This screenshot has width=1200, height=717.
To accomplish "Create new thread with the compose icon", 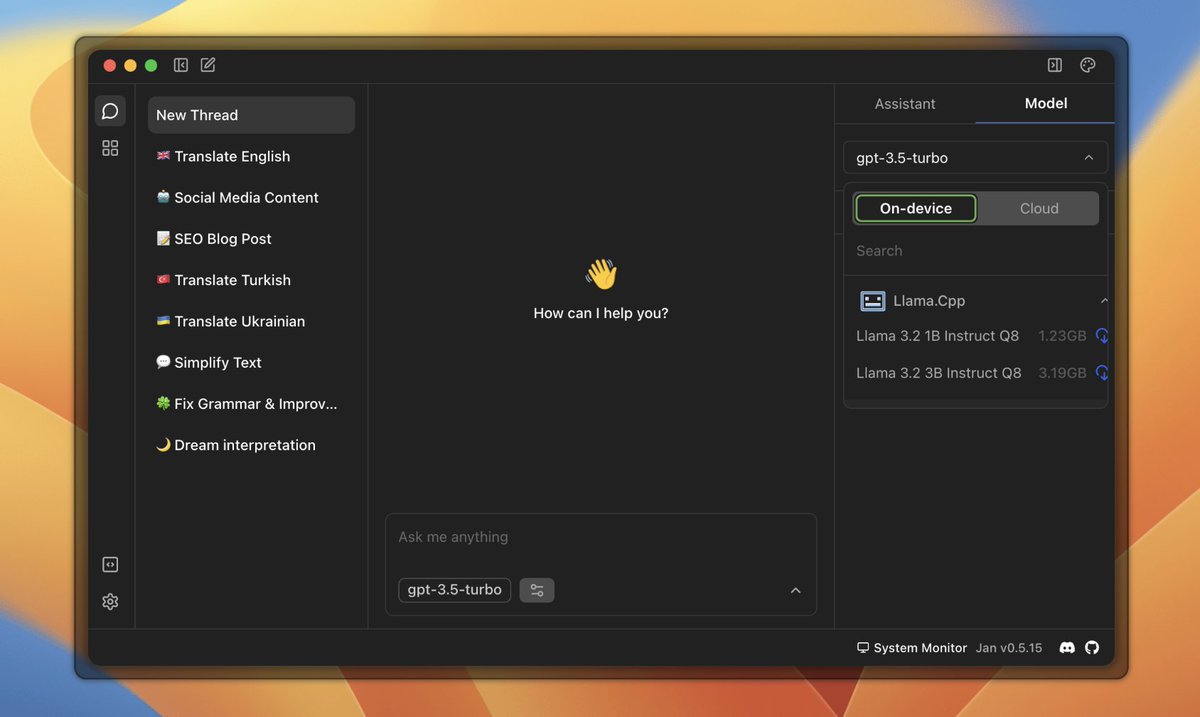I will 208,65.
